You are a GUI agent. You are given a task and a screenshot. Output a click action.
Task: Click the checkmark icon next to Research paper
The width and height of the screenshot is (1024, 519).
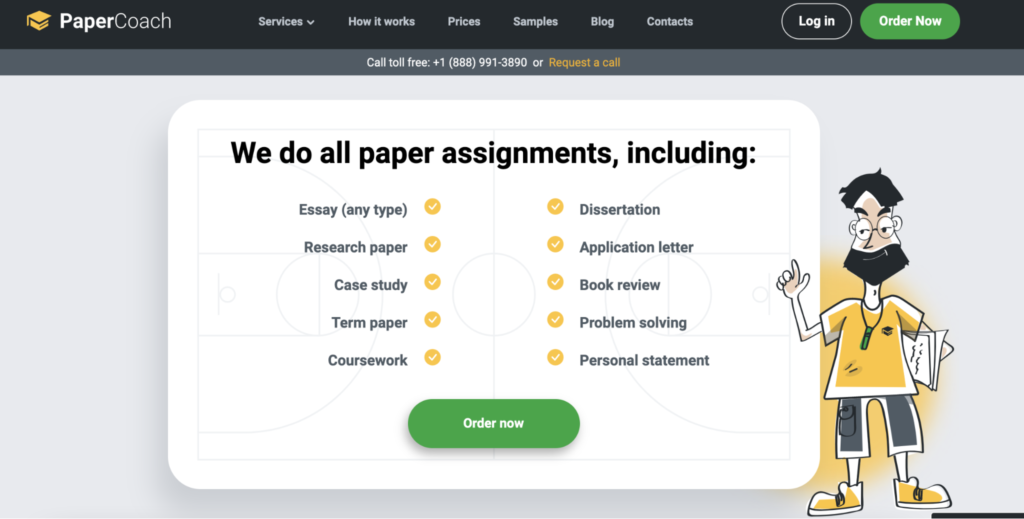(432, 244)
